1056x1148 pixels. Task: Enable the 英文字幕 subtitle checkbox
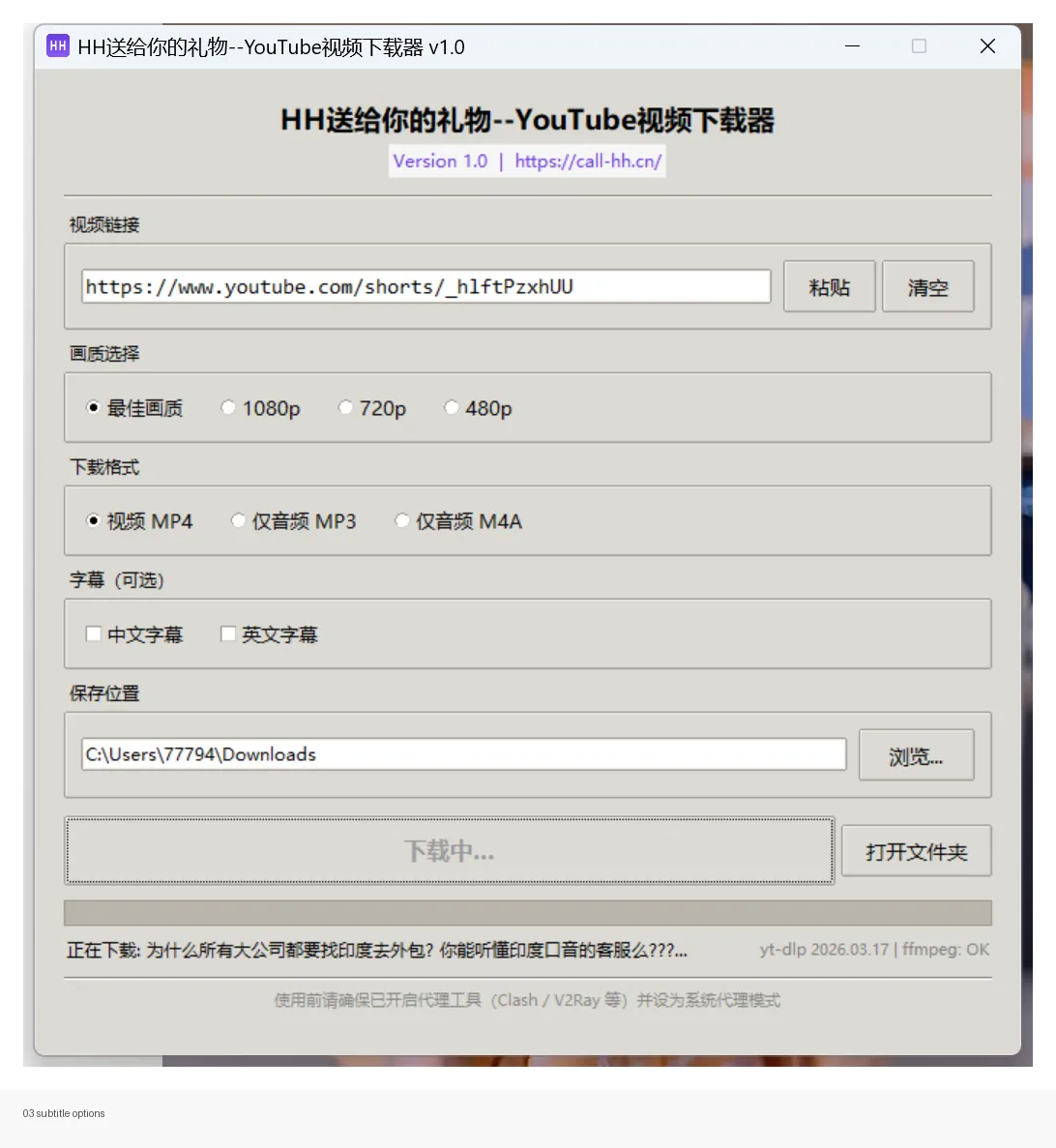(227, 633)
